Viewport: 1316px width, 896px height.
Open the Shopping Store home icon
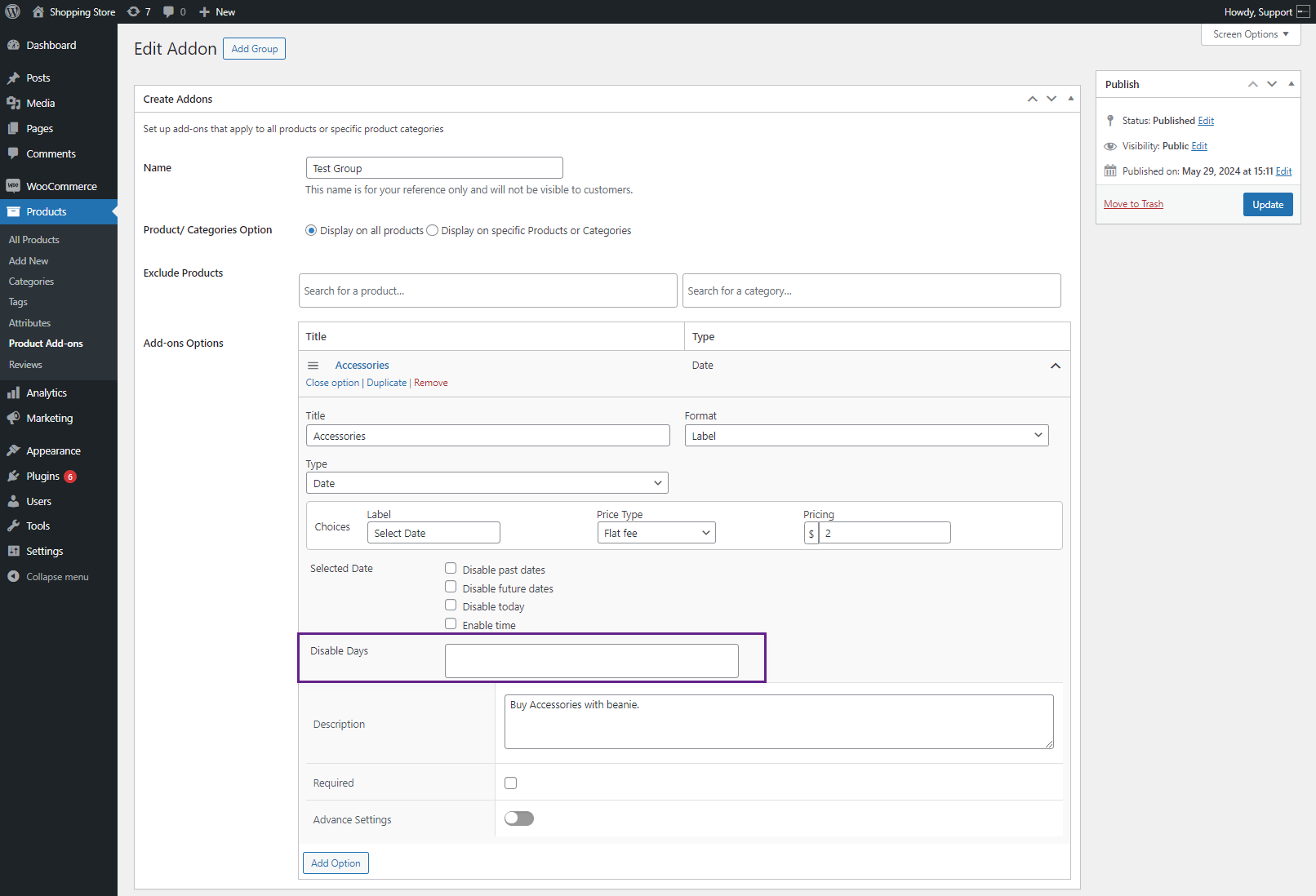pos(38,11)
